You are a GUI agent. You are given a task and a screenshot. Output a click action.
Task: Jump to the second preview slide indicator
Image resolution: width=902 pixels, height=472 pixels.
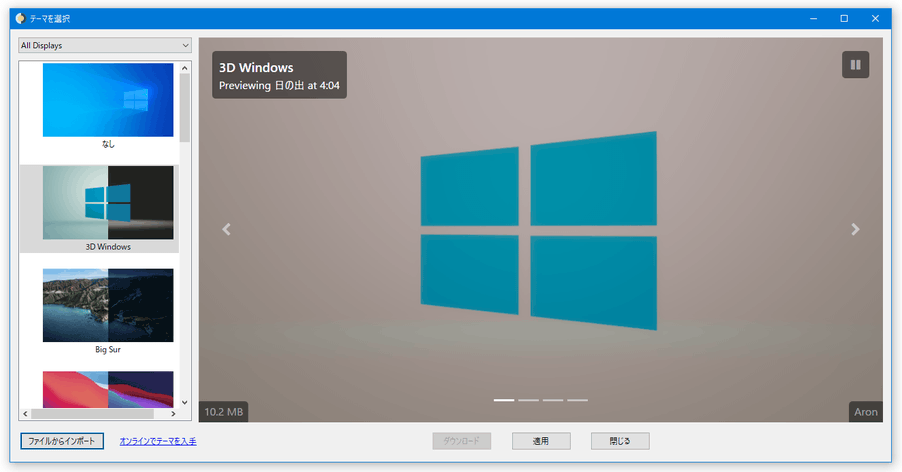click(x=528, y=400)
